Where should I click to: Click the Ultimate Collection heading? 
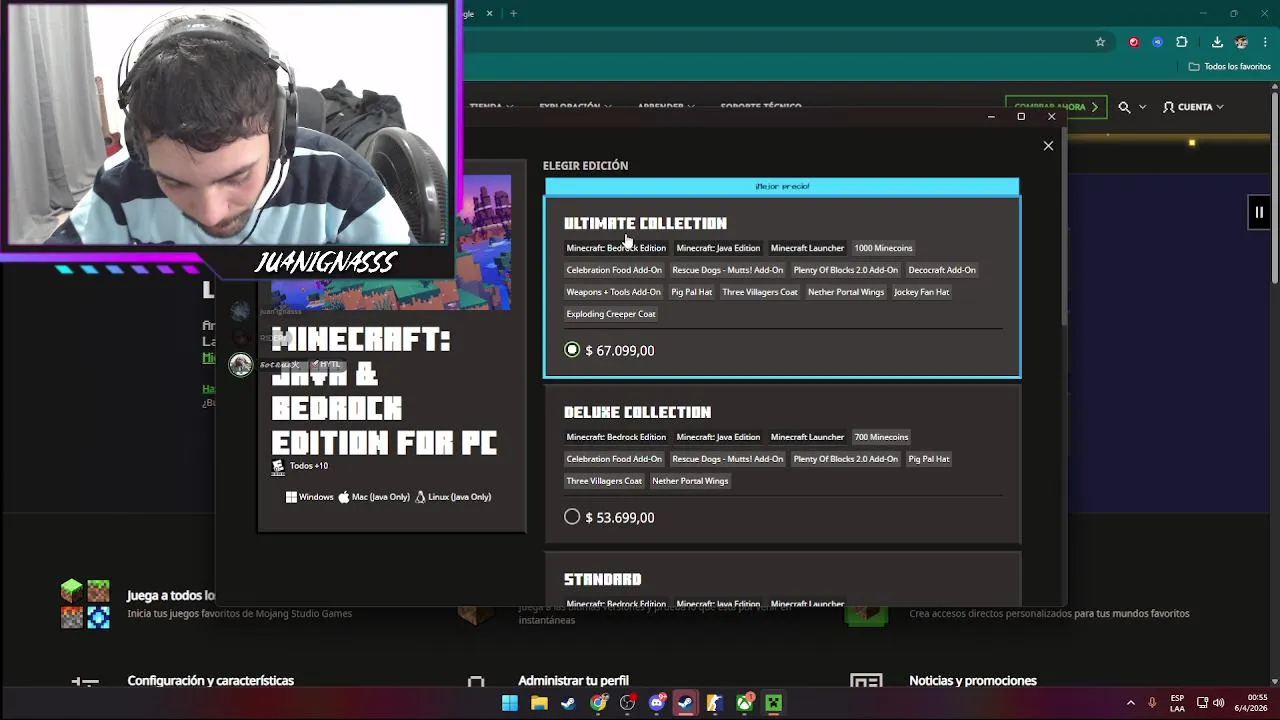645,223
